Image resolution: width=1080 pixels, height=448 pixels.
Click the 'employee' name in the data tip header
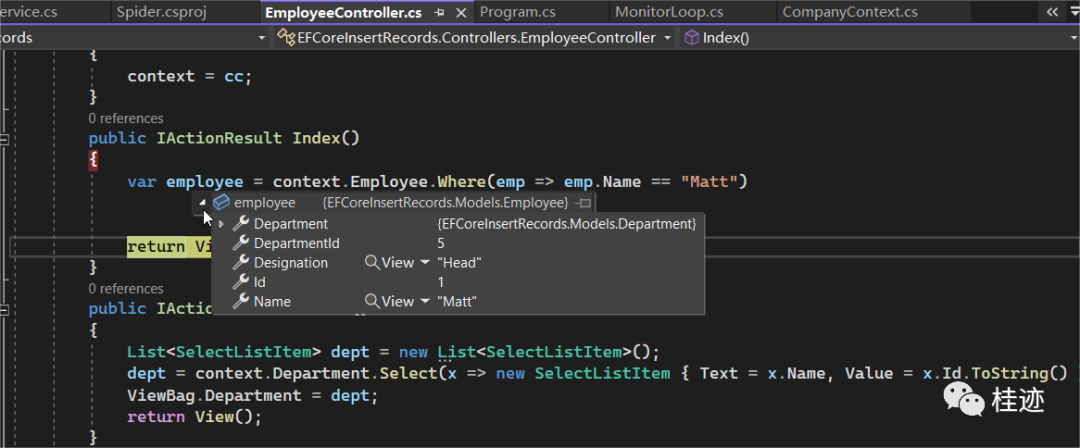264,203
